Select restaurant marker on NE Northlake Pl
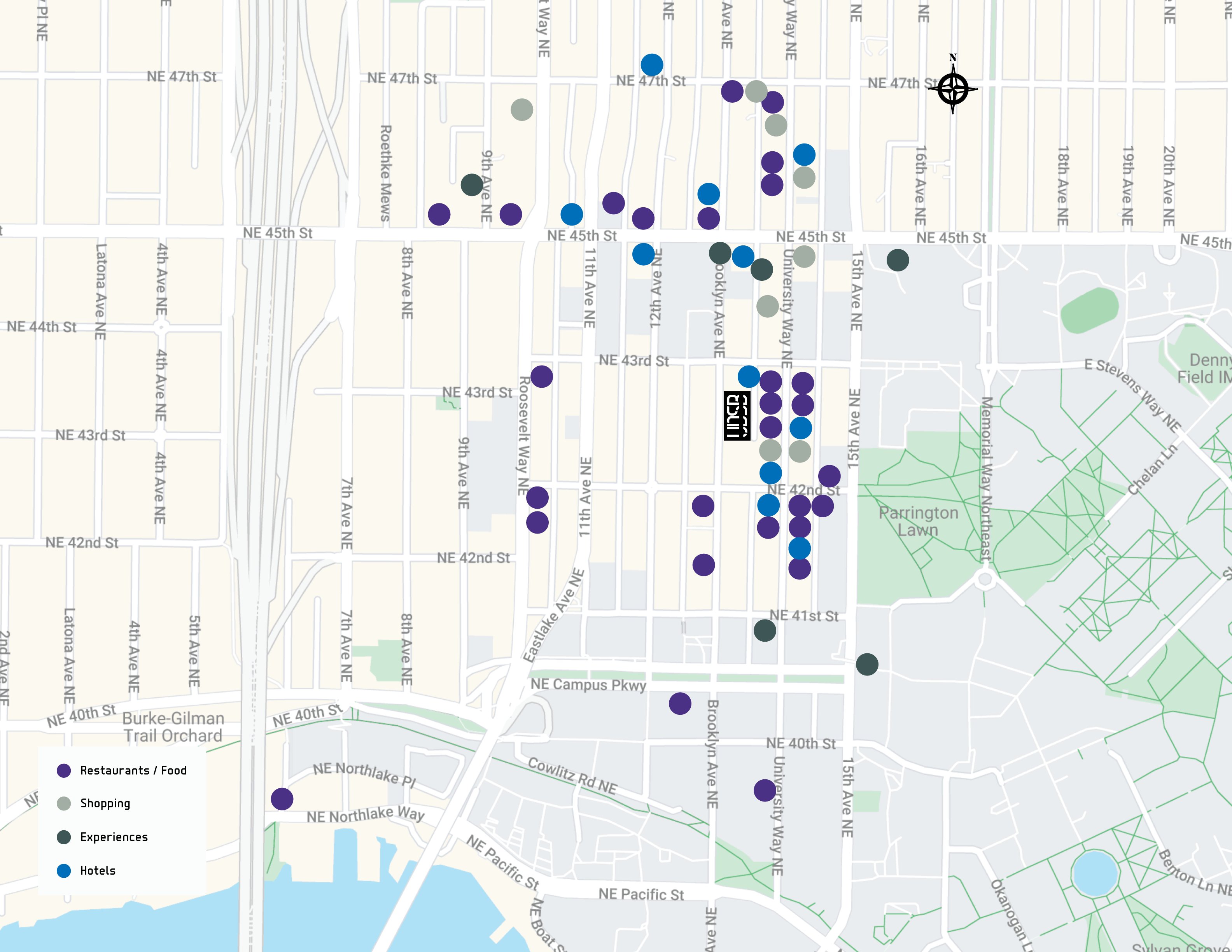The height and width of the screenshot is (952, 1232). (282, 799)
